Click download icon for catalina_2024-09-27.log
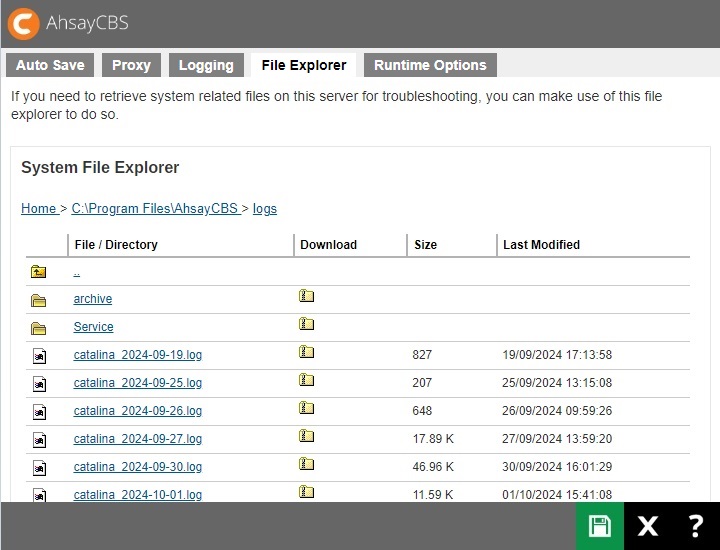 (306, 437)
